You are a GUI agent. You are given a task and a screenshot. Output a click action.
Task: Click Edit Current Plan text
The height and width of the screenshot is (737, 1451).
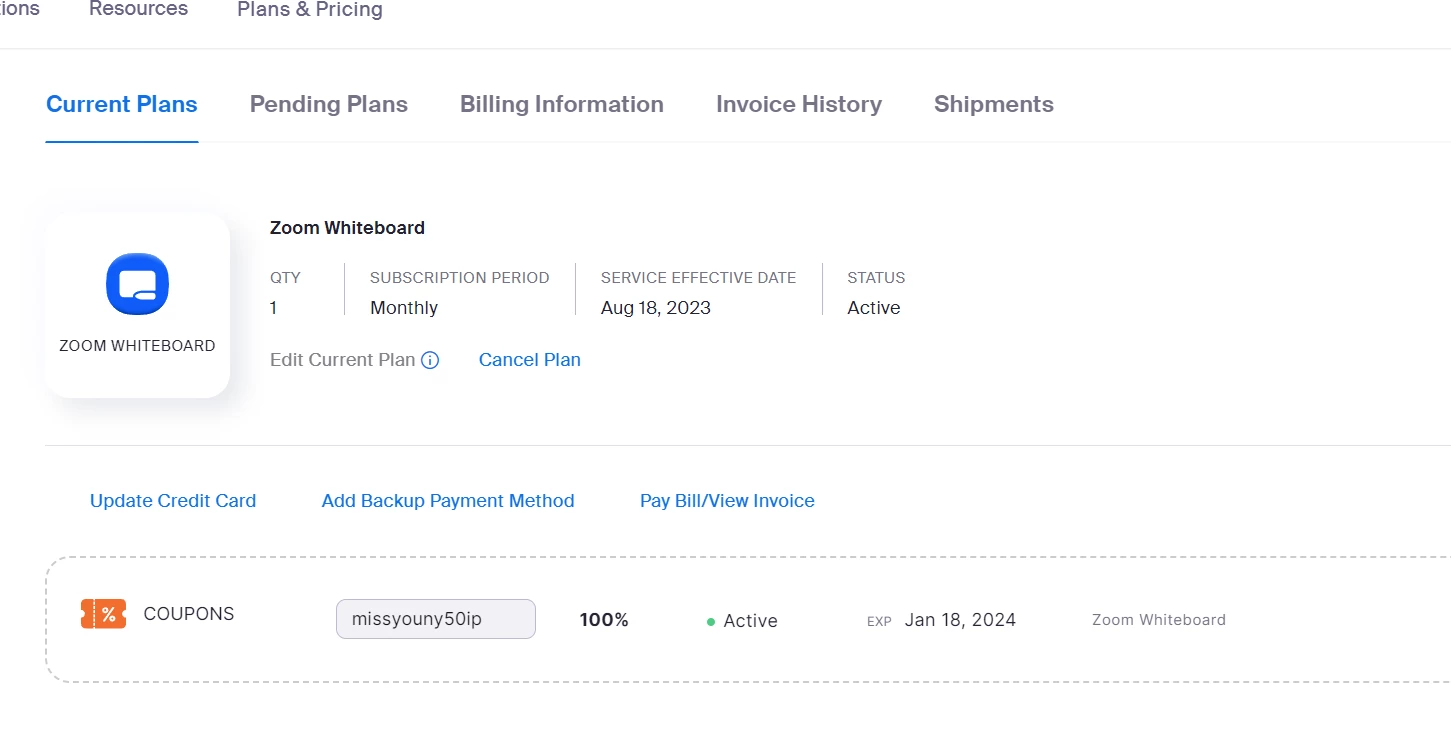(x=342, y=360)
